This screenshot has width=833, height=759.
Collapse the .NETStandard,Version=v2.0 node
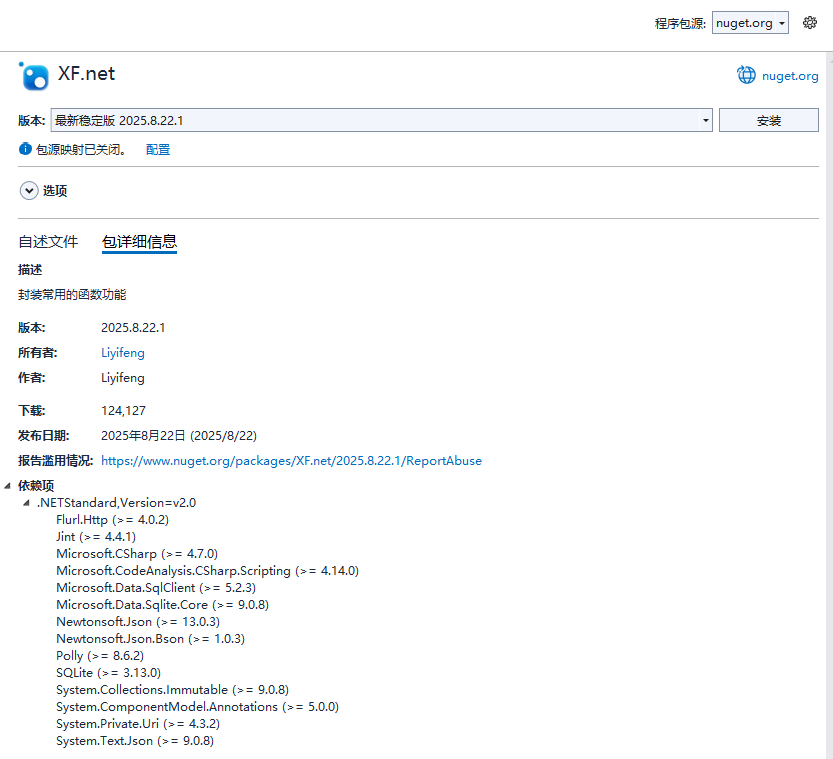26,502
